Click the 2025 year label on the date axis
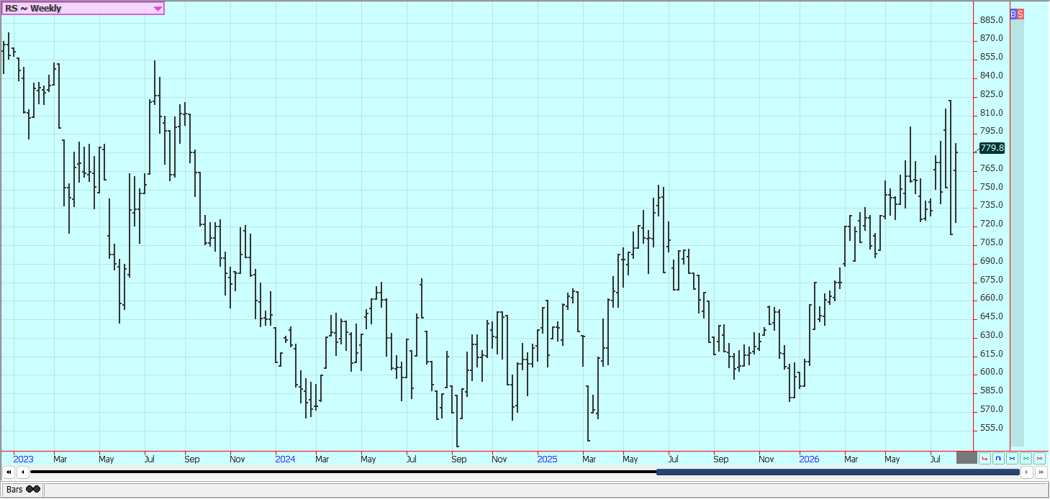Screen dimensions: 1050x499 click(x=547, y=459)
